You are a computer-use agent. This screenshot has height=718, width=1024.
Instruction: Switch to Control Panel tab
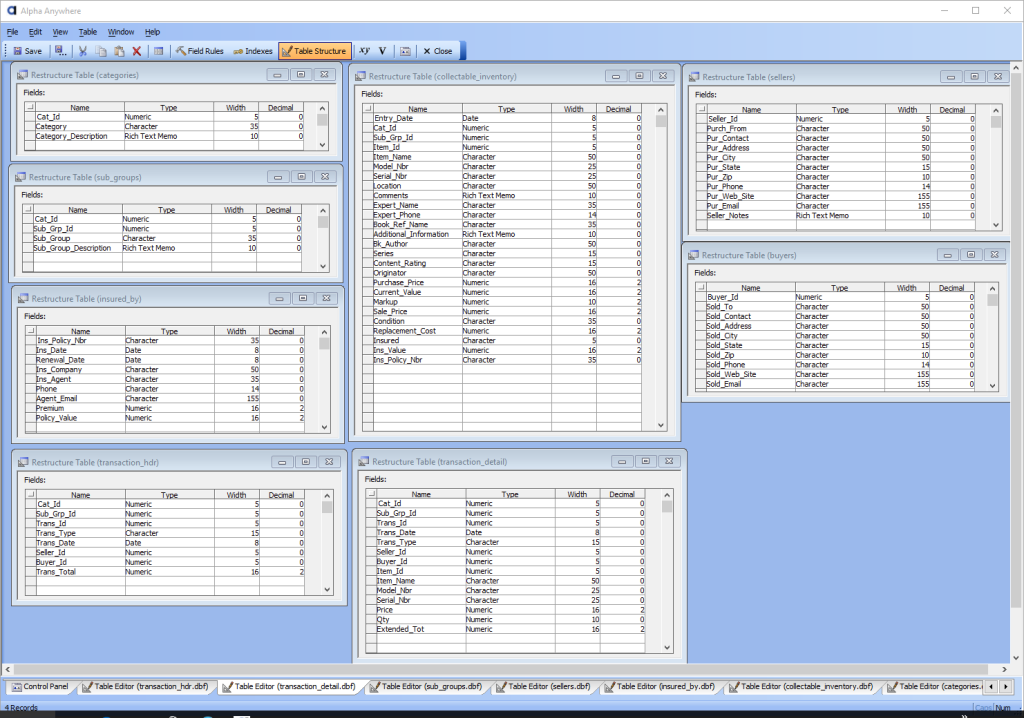(x=40, y=687)
